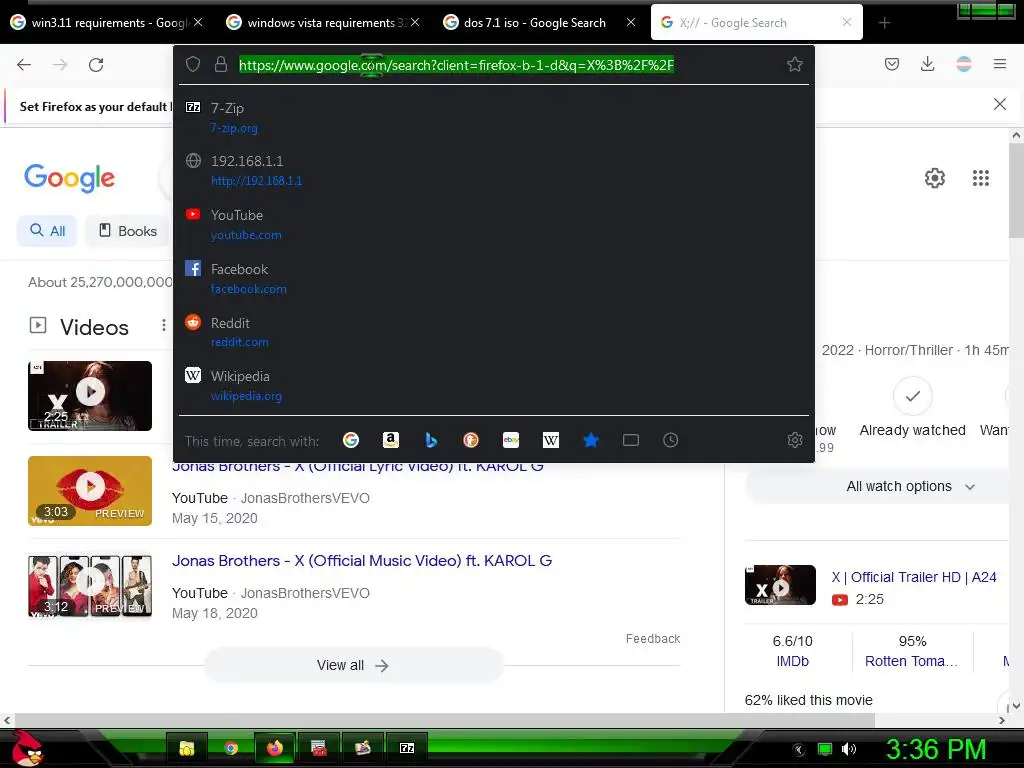Open the Rotten Tomatoes rating link
Screen dimensions: 1024x768
click(911, 662)
